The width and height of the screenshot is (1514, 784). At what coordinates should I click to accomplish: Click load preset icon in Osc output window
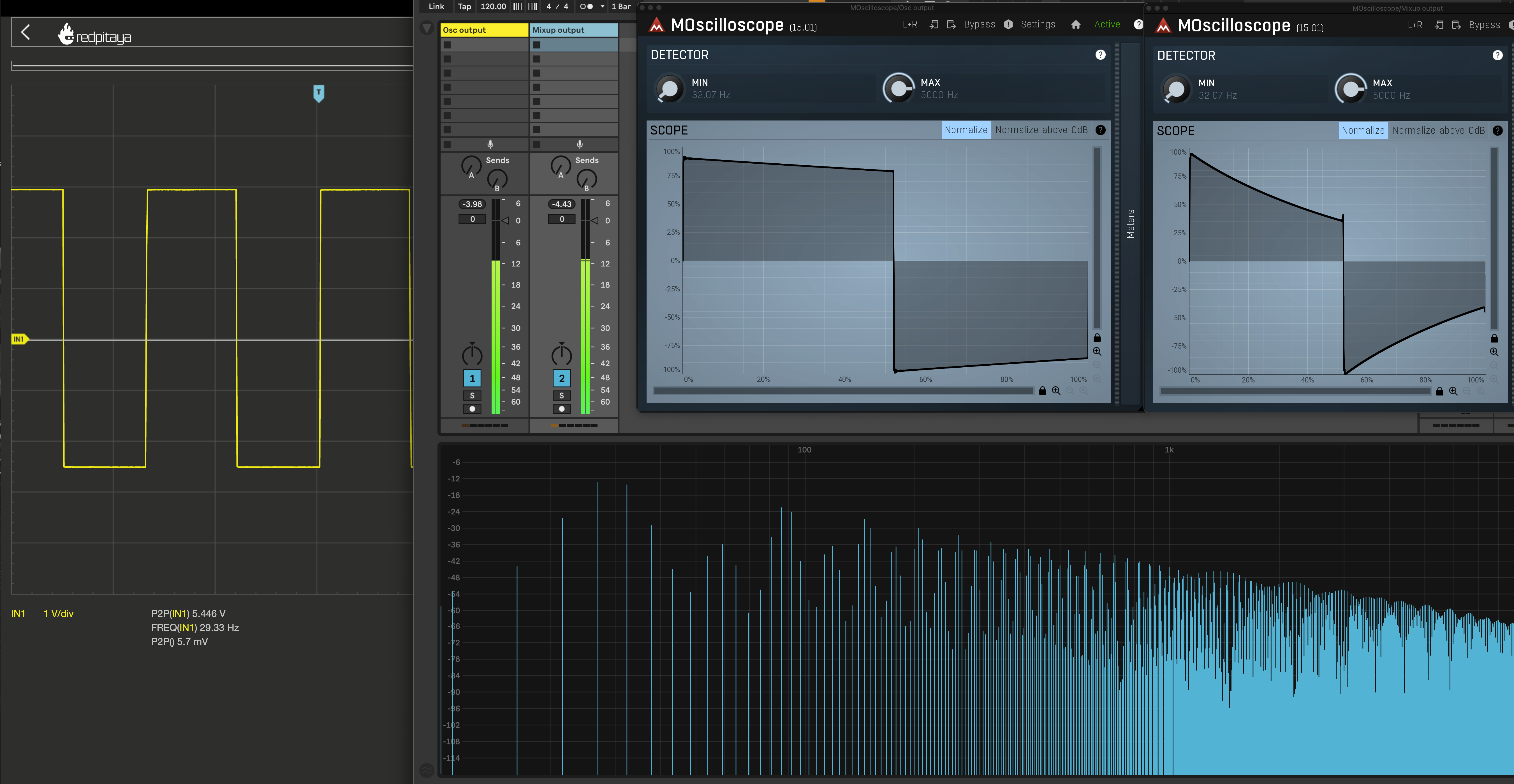[x=933, y=24]
